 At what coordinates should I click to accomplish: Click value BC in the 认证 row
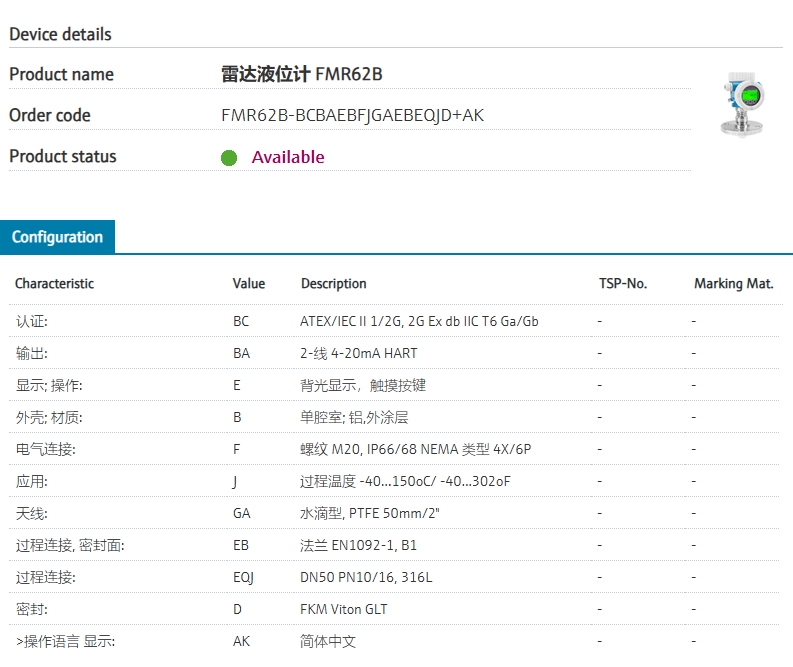click(241, 321)
